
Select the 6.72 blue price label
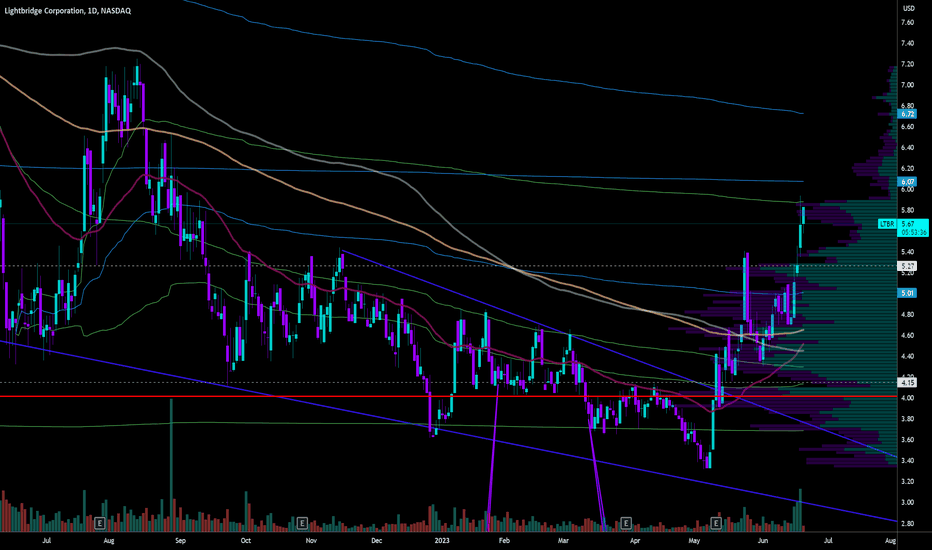tap(907, 114)
